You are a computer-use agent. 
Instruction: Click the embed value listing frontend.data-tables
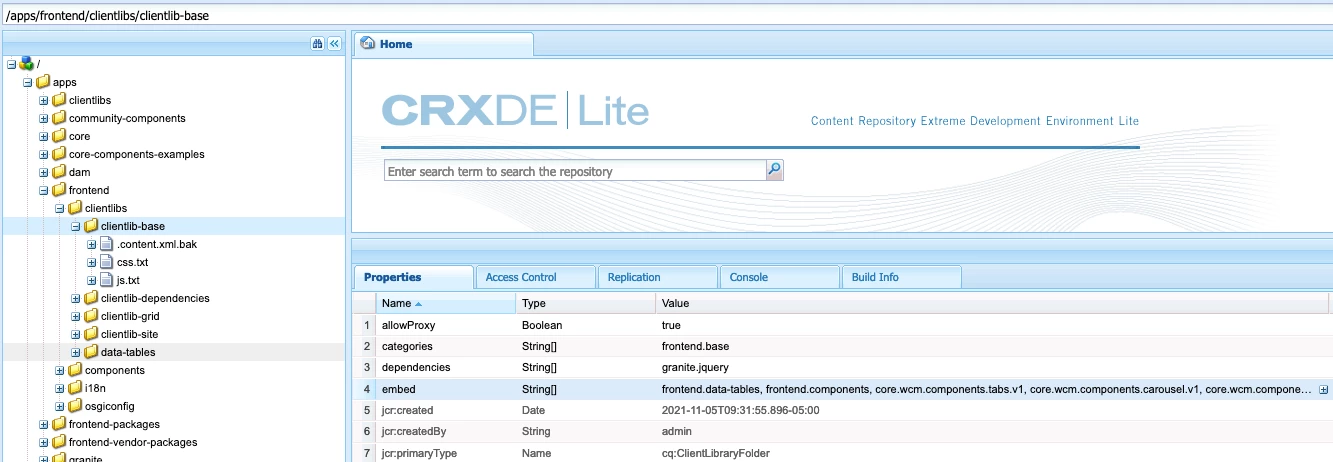coord(985,389)
